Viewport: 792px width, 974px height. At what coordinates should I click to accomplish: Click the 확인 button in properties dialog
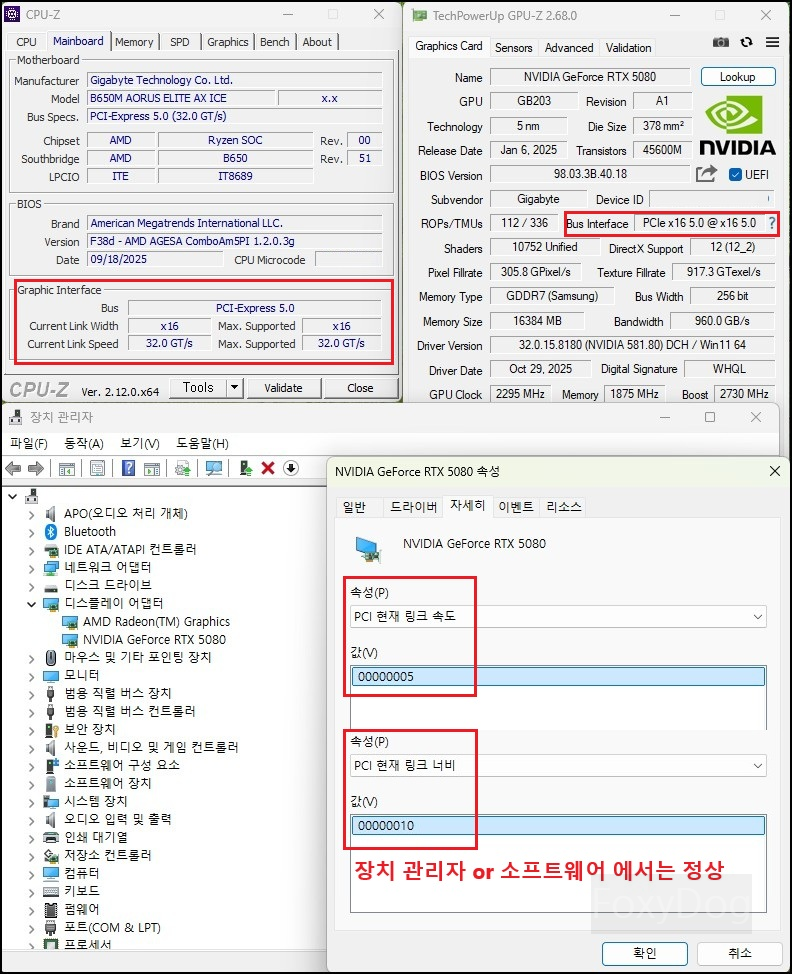[x=645, y=953]
